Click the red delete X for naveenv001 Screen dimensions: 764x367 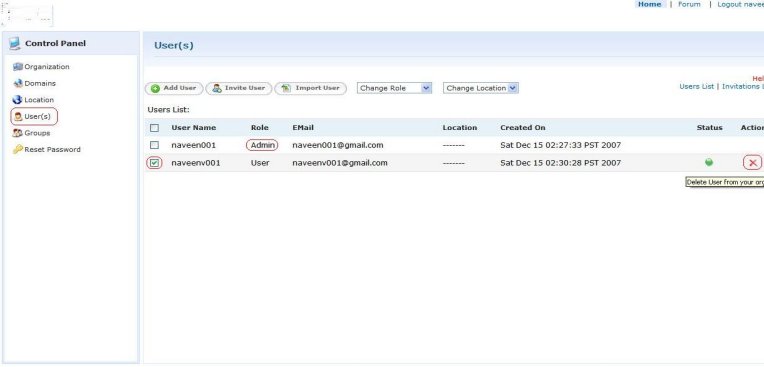click(752, 163)
